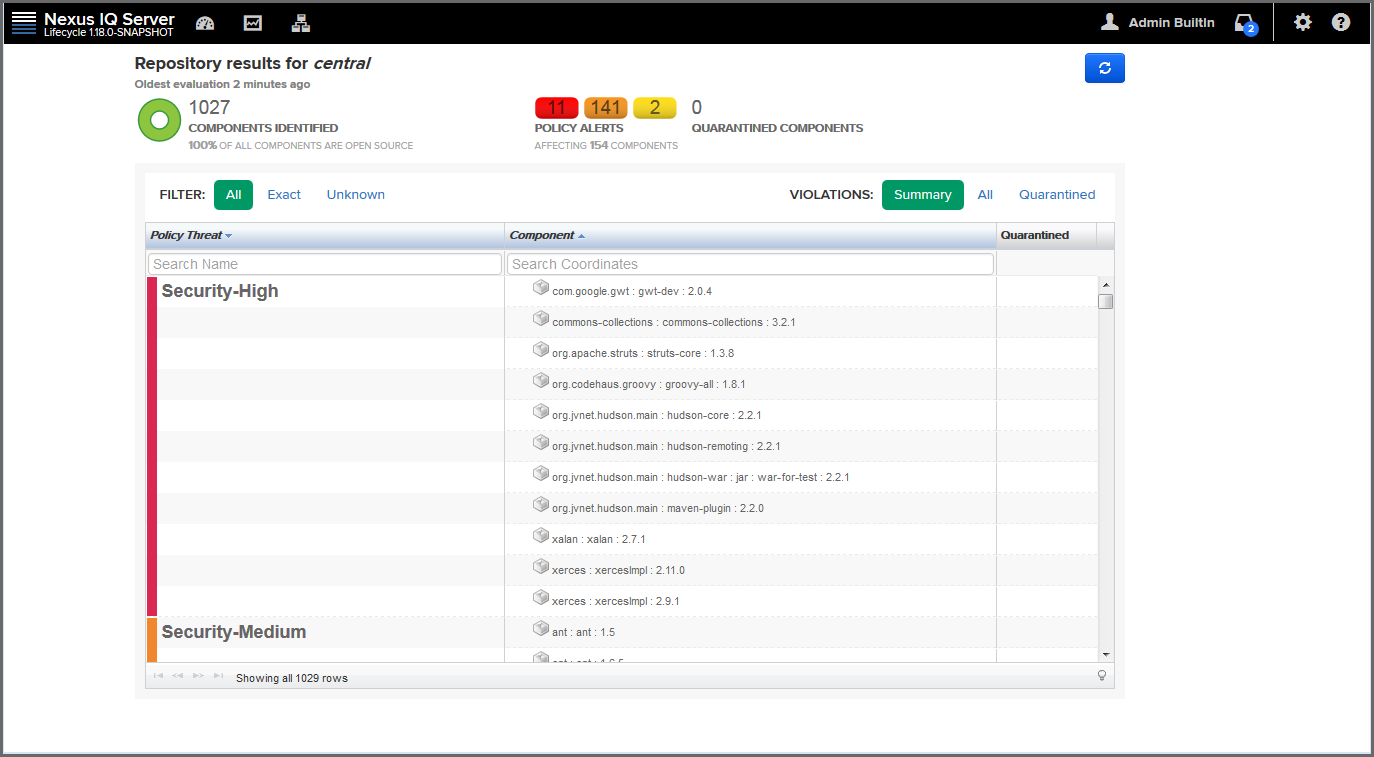
Task: Open hudson-remoting : 2.2.1 component
Action: coord(666,446)
